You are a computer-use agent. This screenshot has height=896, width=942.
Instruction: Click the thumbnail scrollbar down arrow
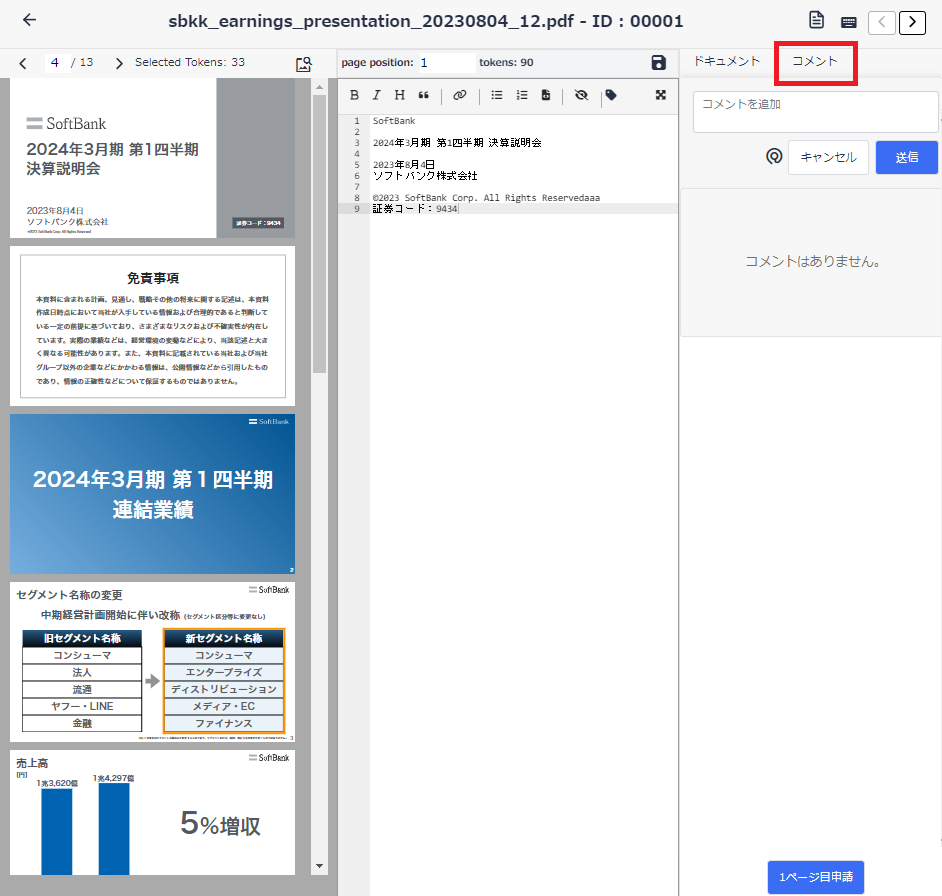pyautogui.click(x=319, y=866)
